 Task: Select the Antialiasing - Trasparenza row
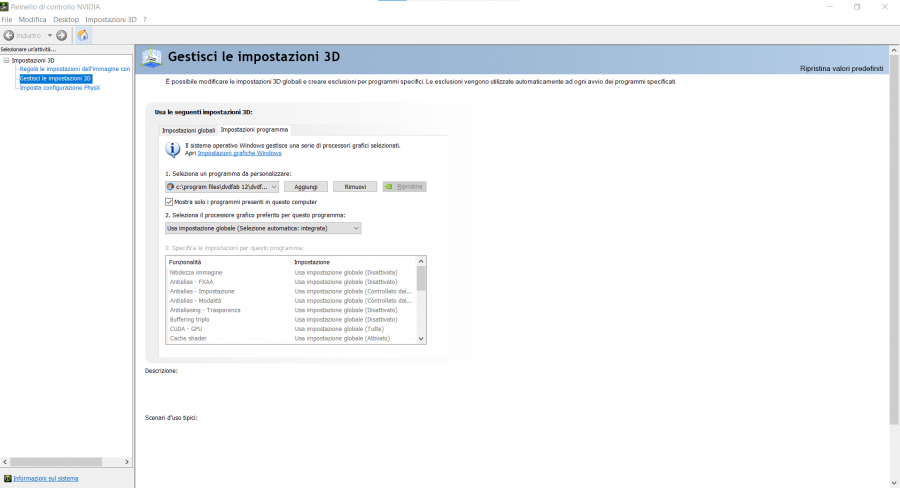[x=291, y=310]
